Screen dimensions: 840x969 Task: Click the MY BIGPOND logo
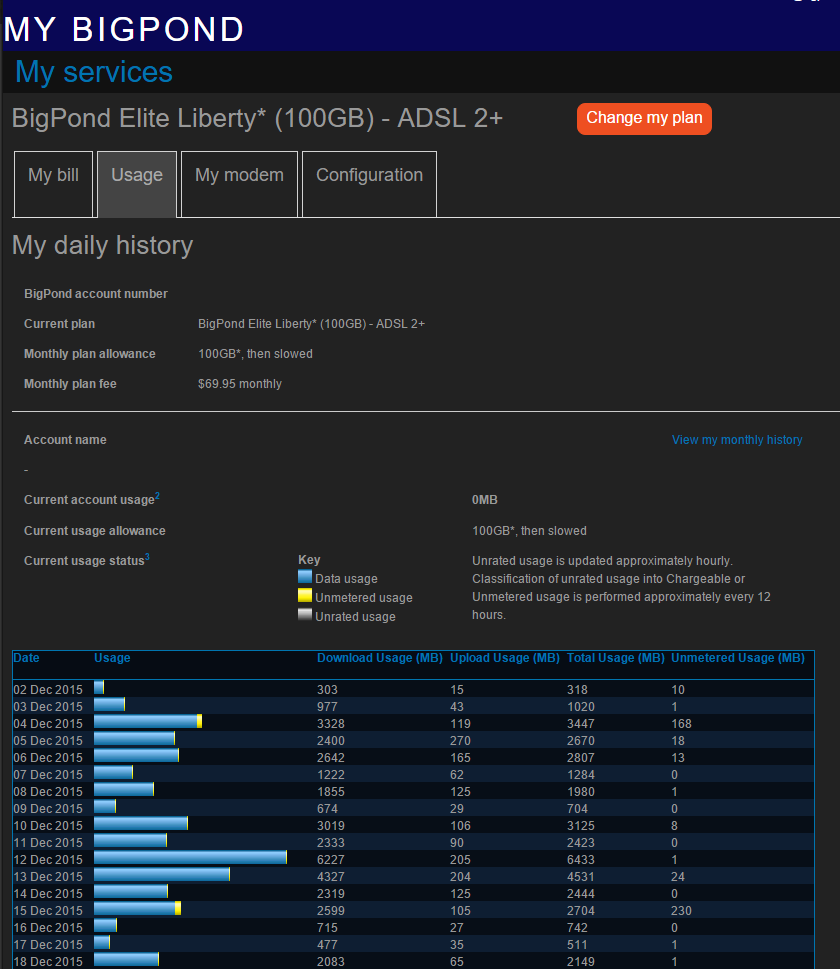(122, 29)
